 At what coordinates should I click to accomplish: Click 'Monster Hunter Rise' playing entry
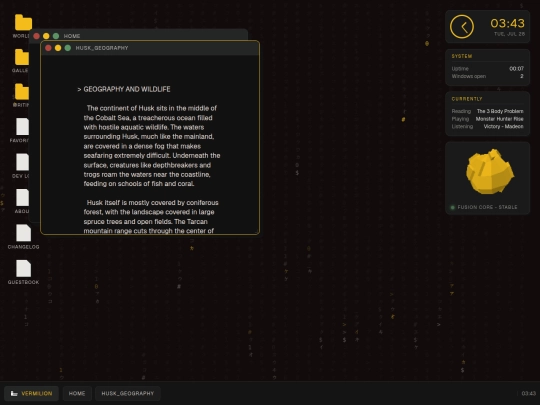click(500, 119)
